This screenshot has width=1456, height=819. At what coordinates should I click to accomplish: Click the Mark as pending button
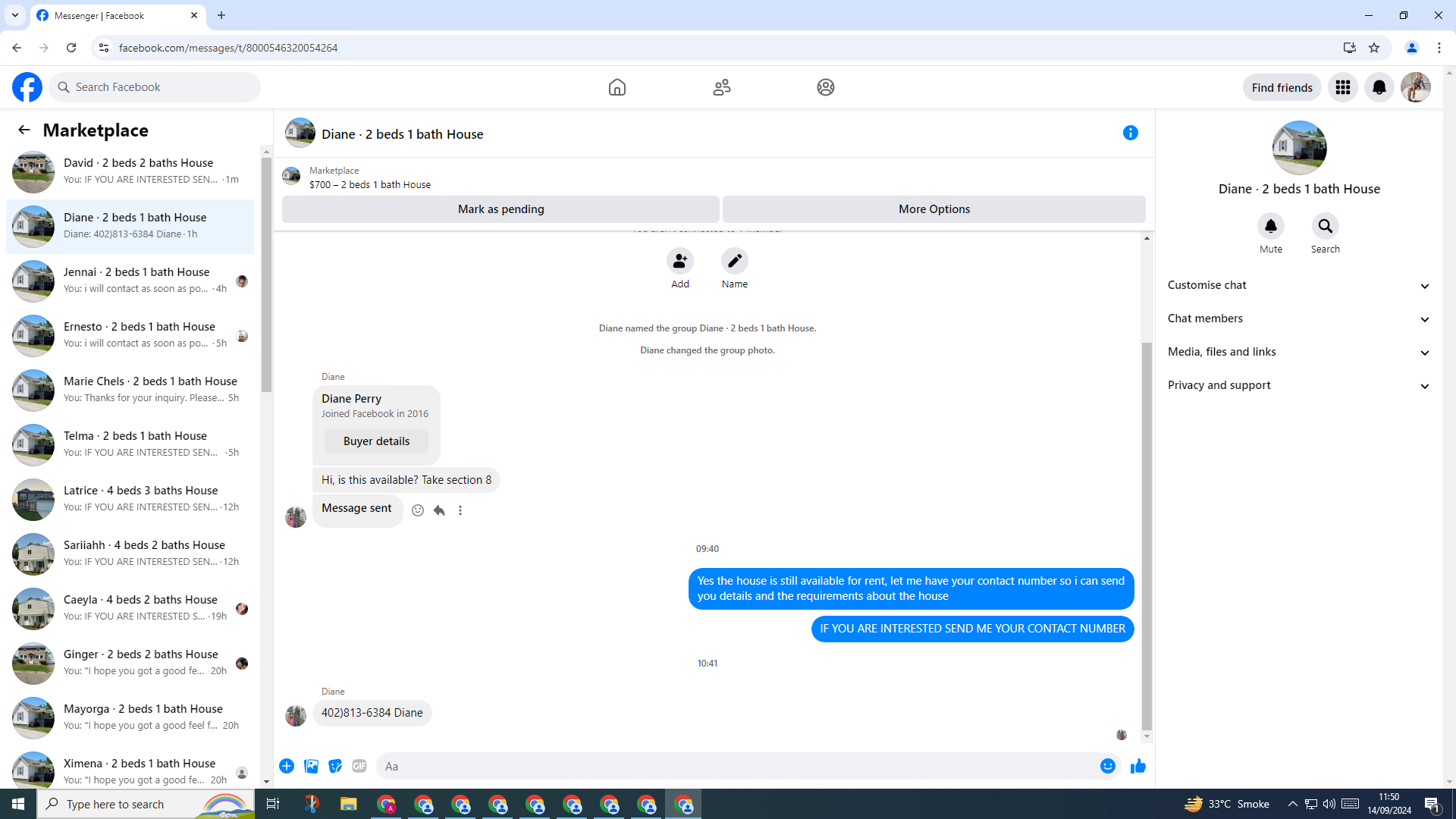pos(500,209)
